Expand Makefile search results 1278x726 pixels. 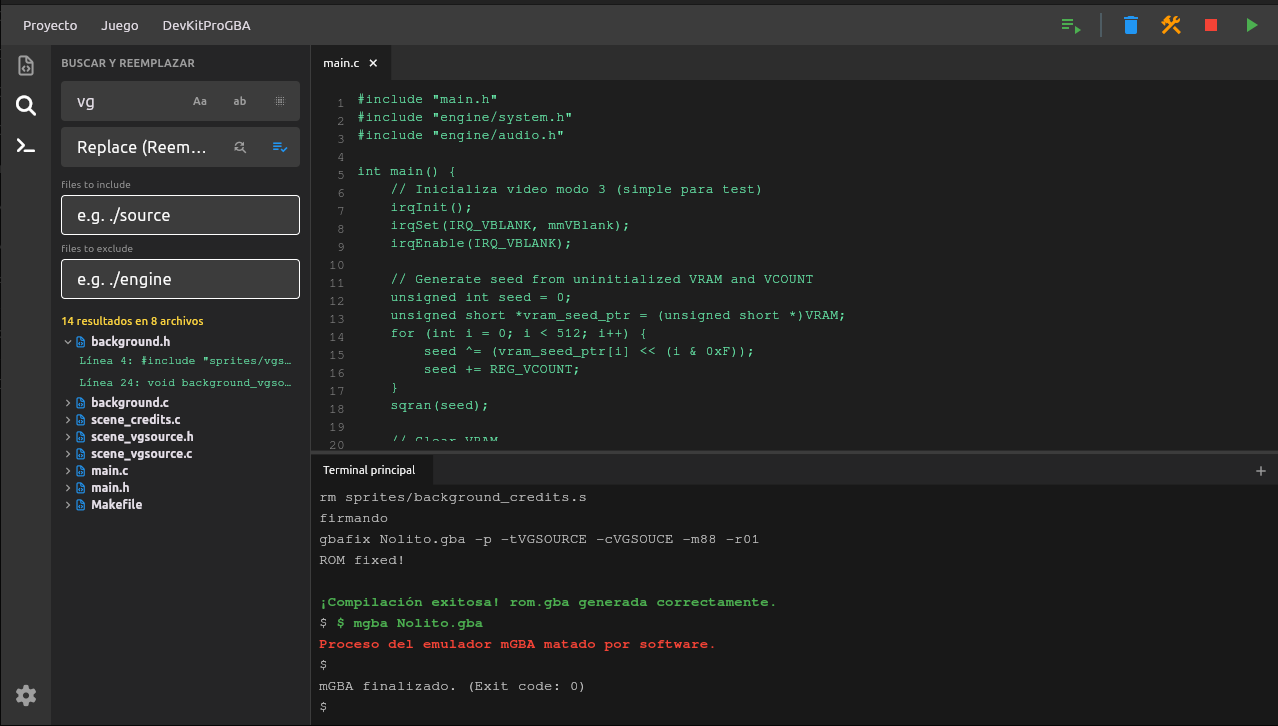click(68, 505)
